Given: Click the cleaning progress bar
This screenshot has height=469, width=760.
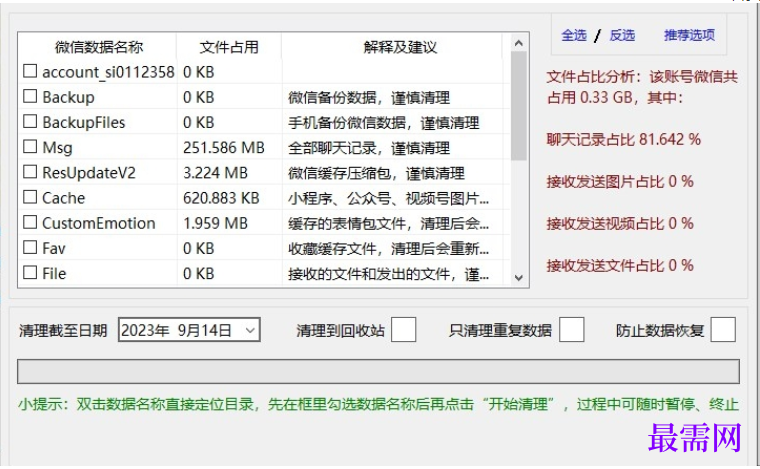Looking at the screenshot, I should (378, 372).
